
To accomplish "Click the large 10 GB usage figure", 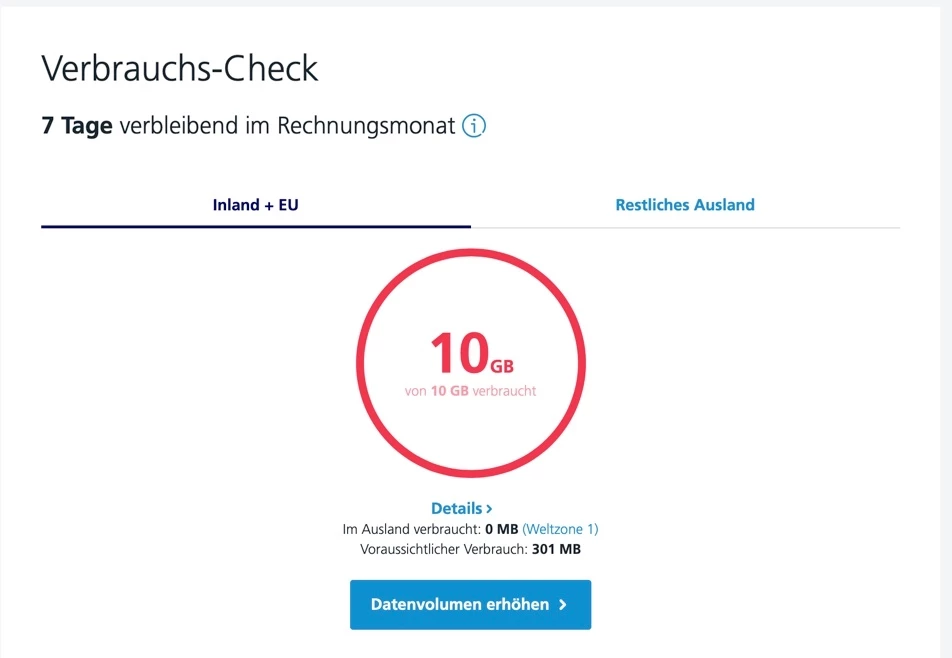I will point(457,353).
